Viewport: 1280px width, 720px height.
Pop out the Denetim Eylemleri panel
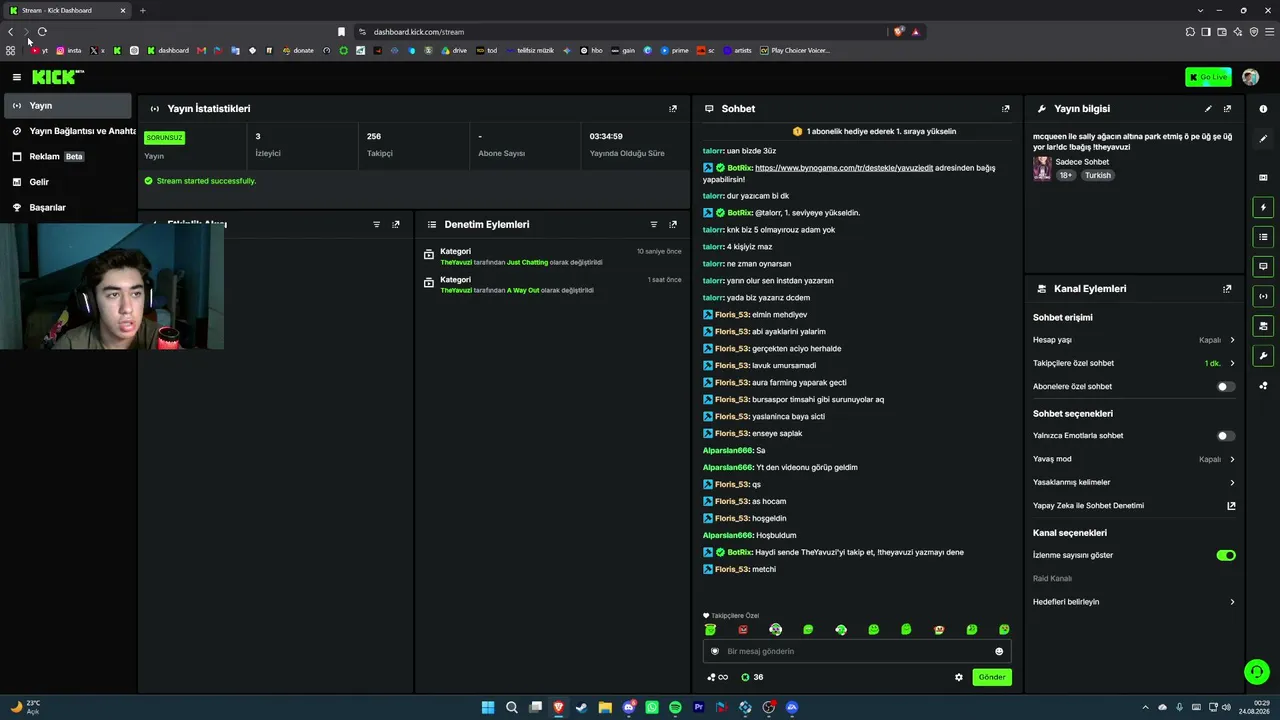coord(673,224)
